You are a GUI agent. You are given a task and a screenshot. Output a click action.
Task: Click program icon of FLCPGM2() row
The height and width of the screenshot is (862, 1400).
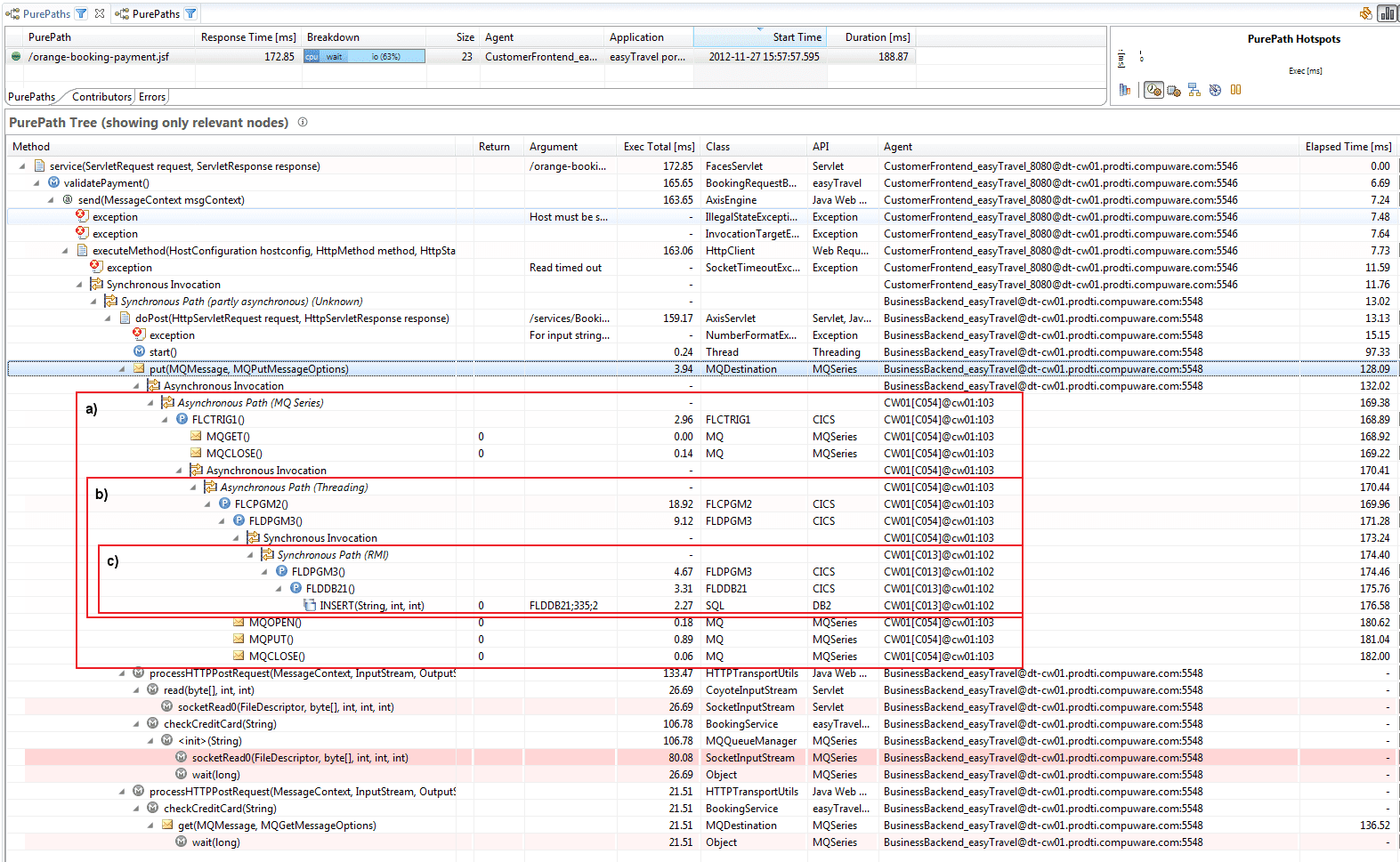[x=224, y=504]
